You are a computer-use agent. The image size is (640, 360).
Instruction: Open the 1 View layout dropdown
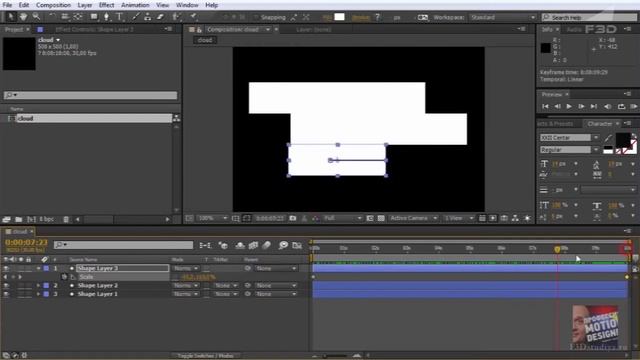tap(459, 218)
